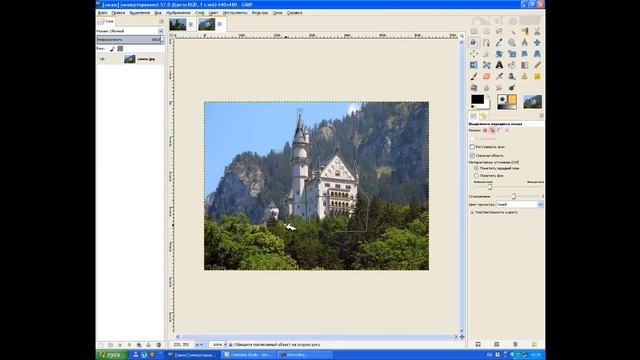Select the Free Select lasso tool

point(499,31)
